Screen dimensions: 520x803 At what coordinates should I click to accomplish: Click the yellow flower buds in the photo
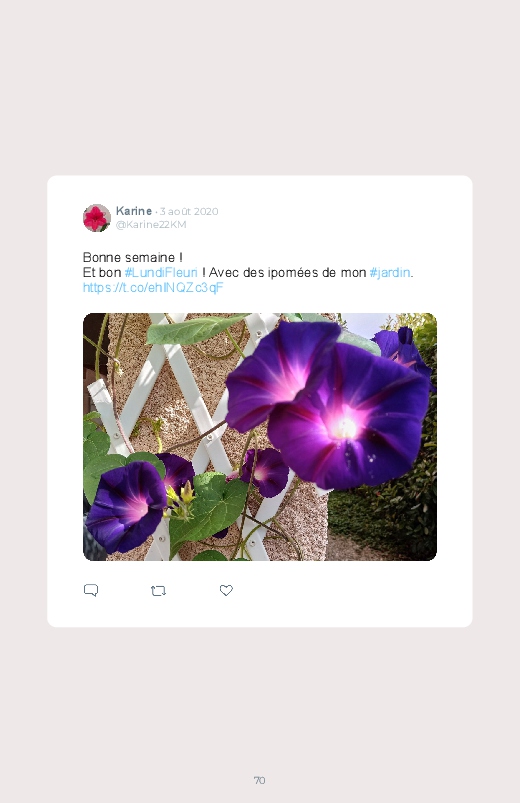(180, 498)
